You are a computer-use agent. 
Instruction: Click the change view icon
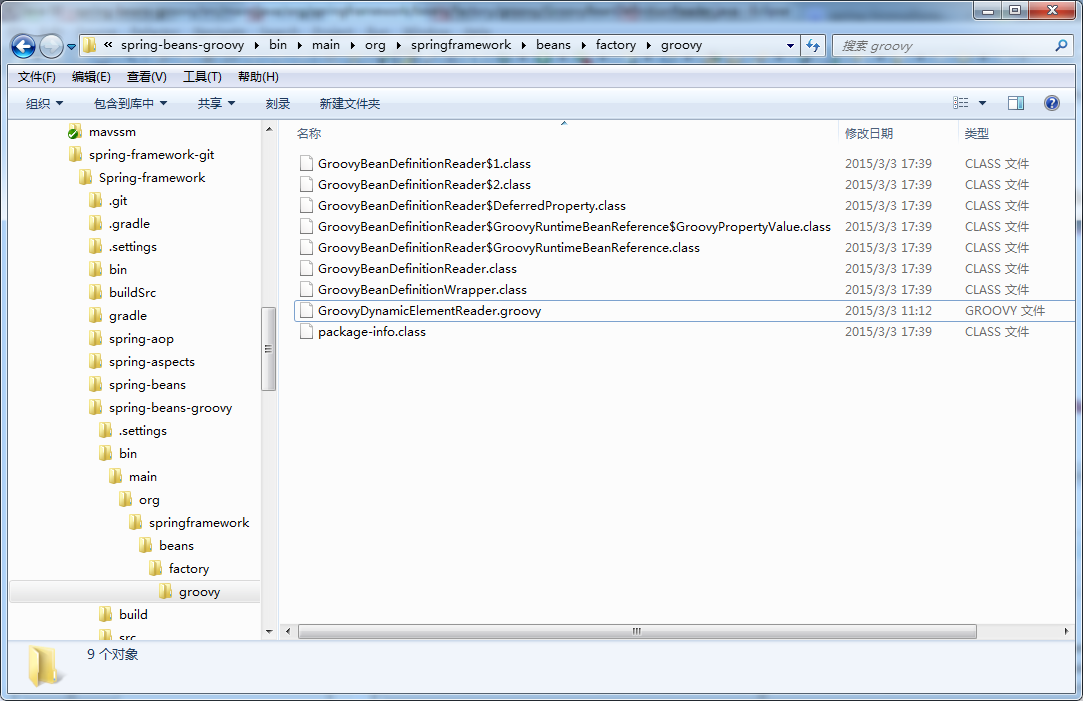pos(960,103)
